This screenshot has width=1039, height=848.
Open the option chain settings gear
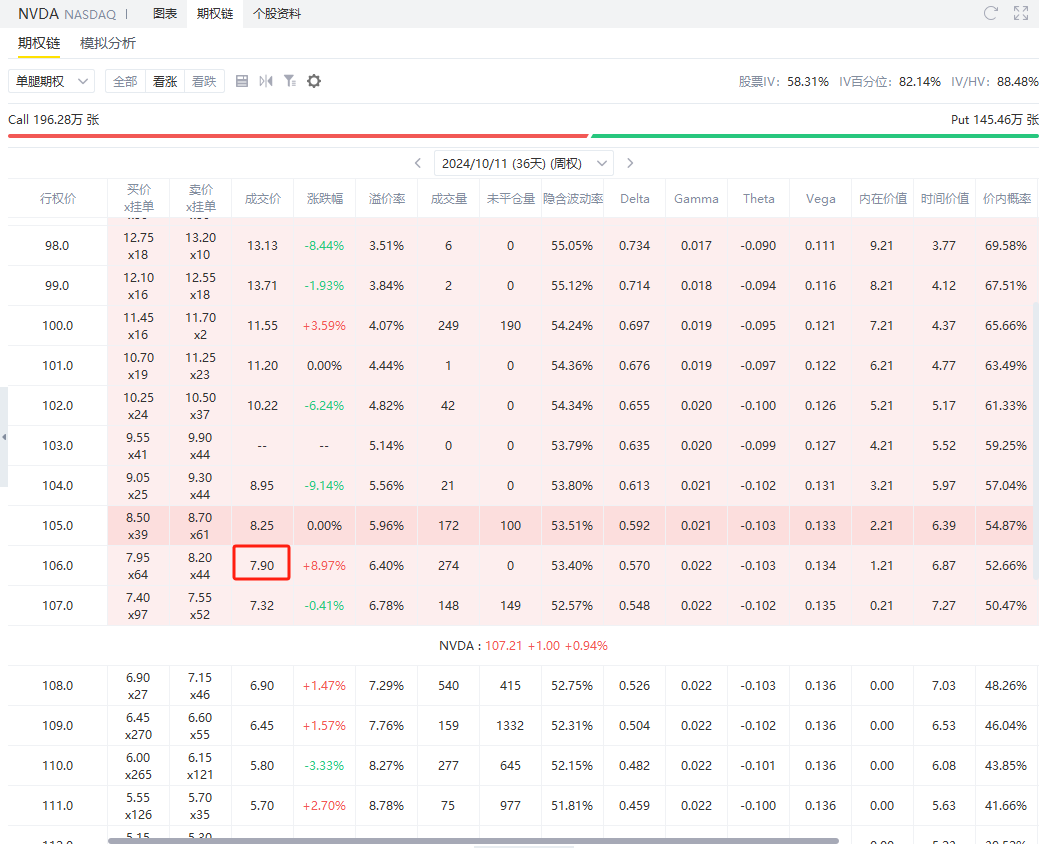(x=314, y=81)
